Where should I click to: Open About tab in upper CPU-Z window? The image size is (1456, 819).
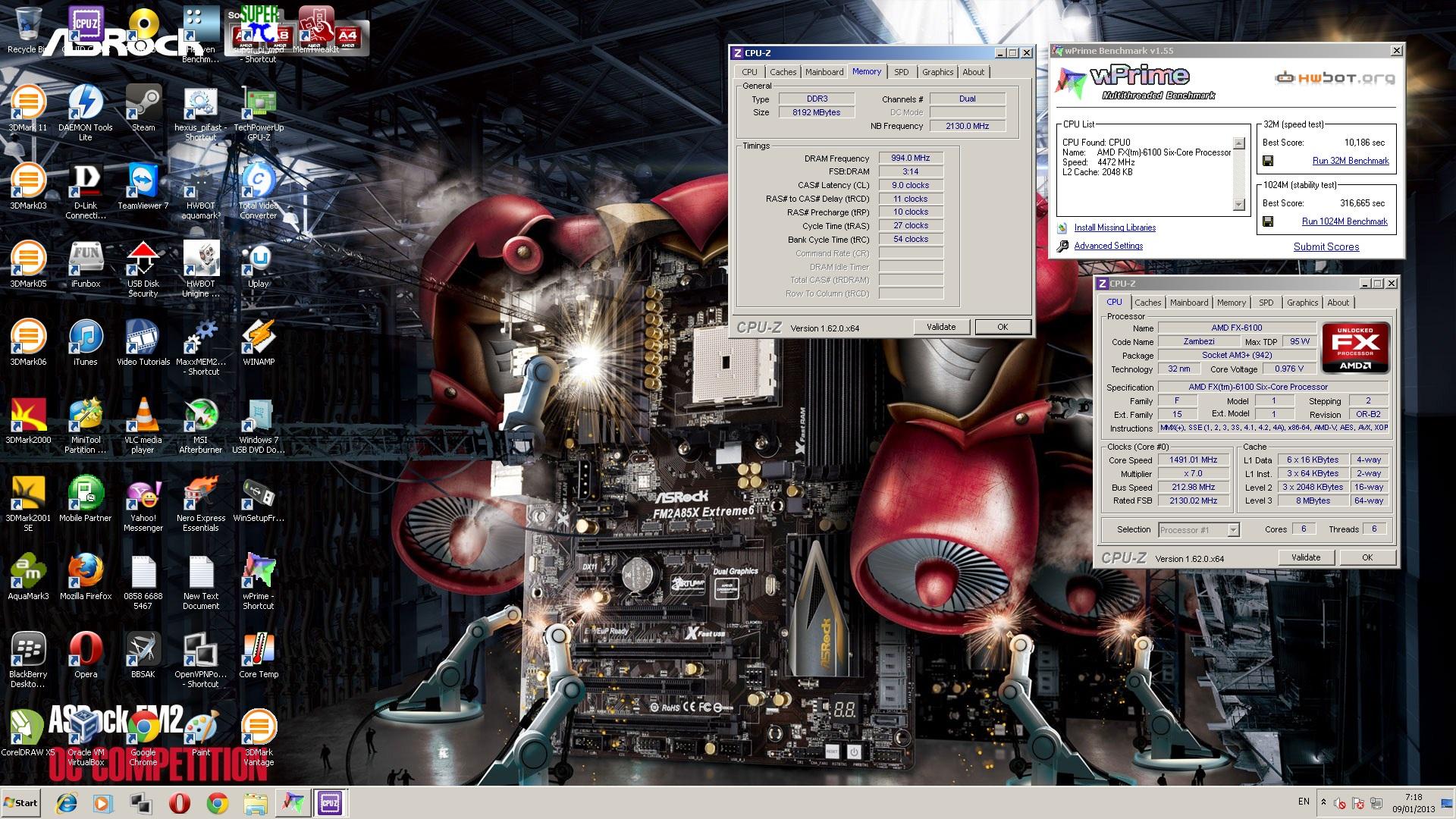point(974,72)
